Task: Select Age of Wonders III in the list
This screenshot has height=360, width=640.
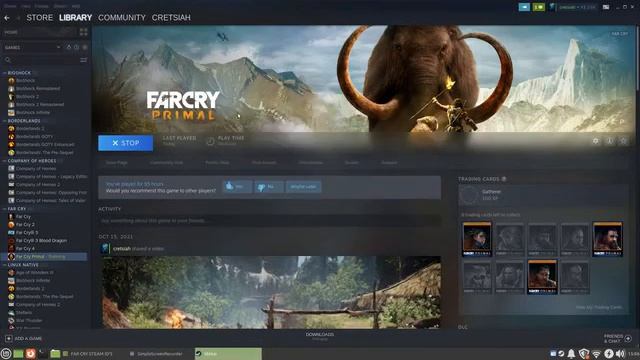Action: pyautogui.click(x=34, y=272)
